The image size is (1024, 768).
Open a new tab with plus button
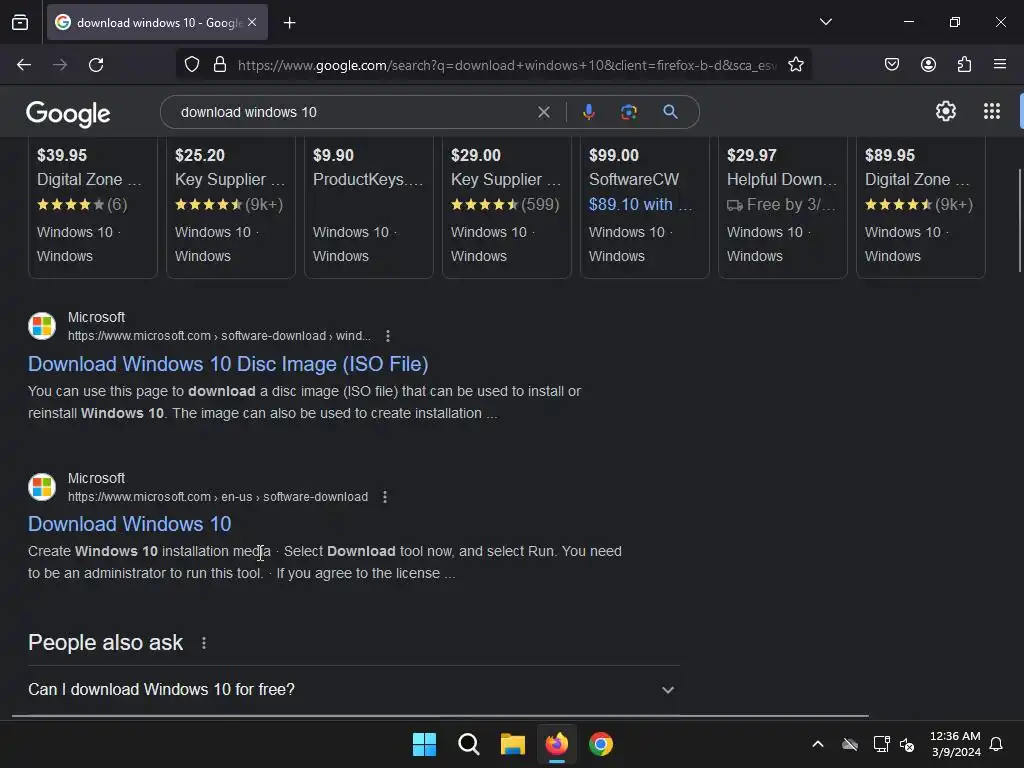pyautogui.click(x=289, y=23)
